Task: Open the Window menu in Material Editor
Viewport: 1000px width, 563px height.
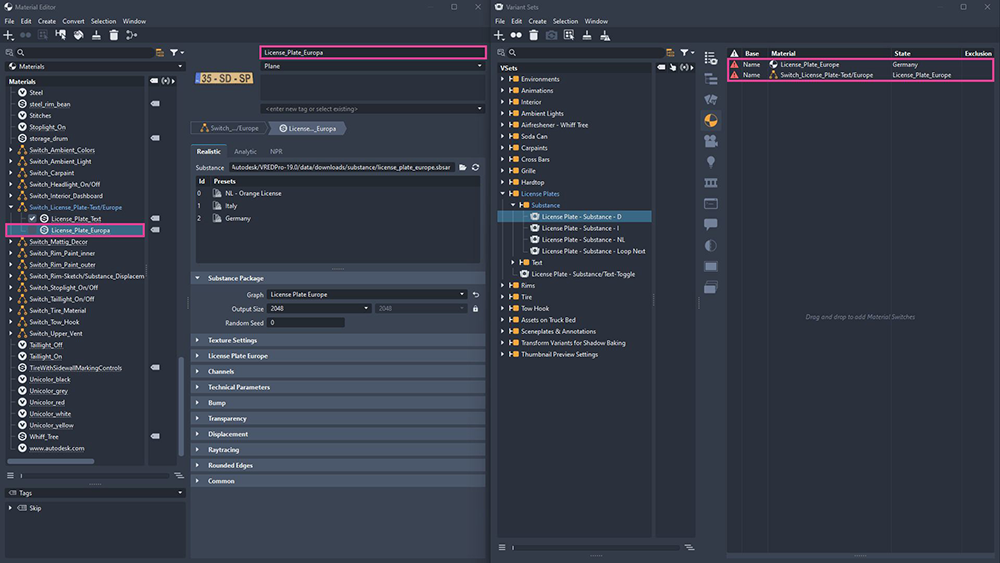Action: (x=134, y=21)
